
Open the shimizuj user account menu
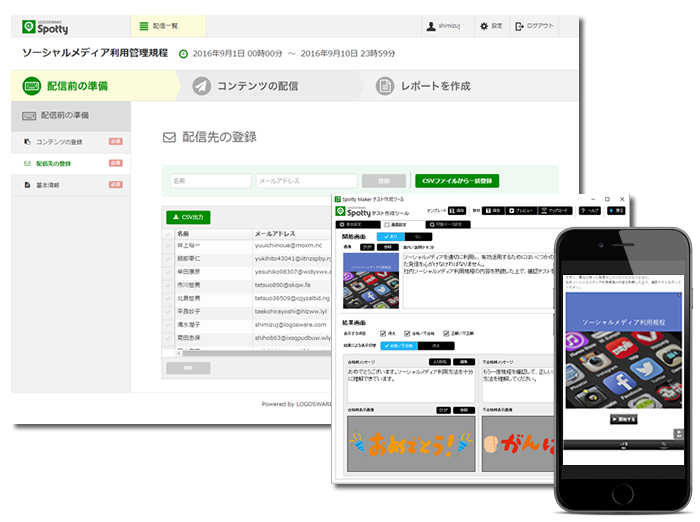[443, 26]
